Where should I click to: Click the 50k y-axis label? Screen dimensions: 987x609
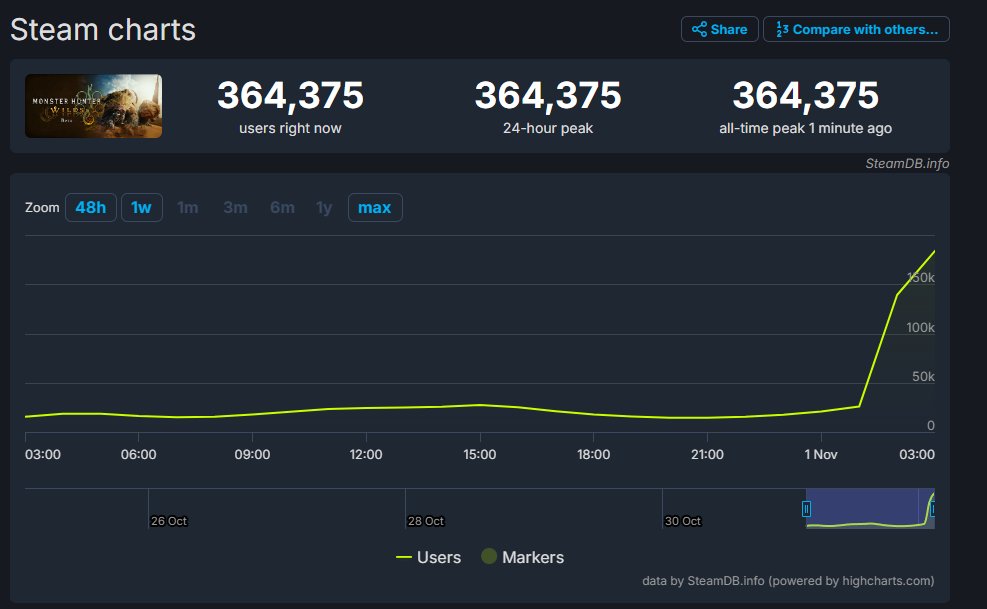pyautogui.click(x=923, y=377)
